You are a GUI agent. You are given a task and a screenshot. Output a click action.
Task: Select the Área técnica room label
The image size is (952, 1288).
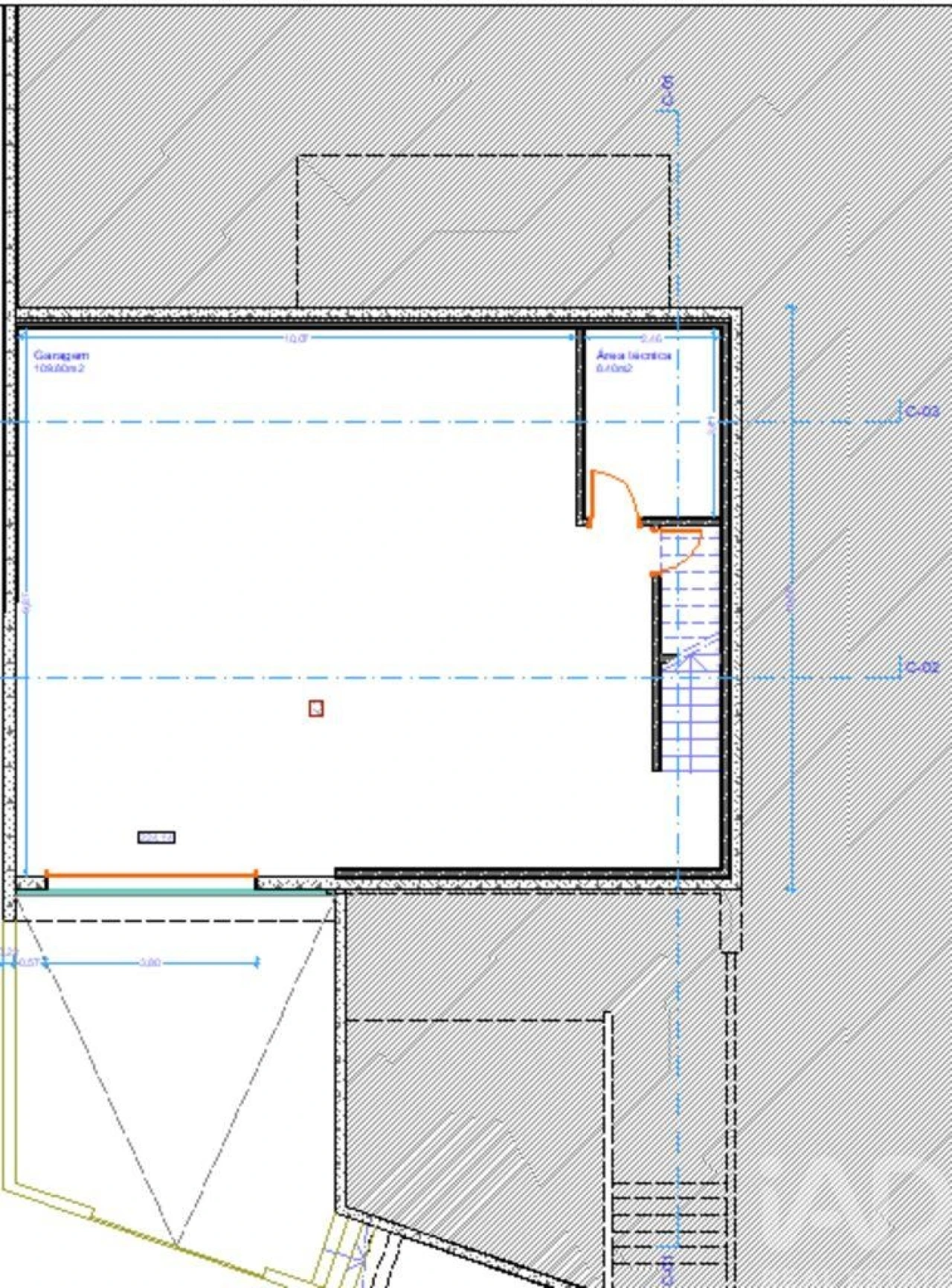(634, 356)
